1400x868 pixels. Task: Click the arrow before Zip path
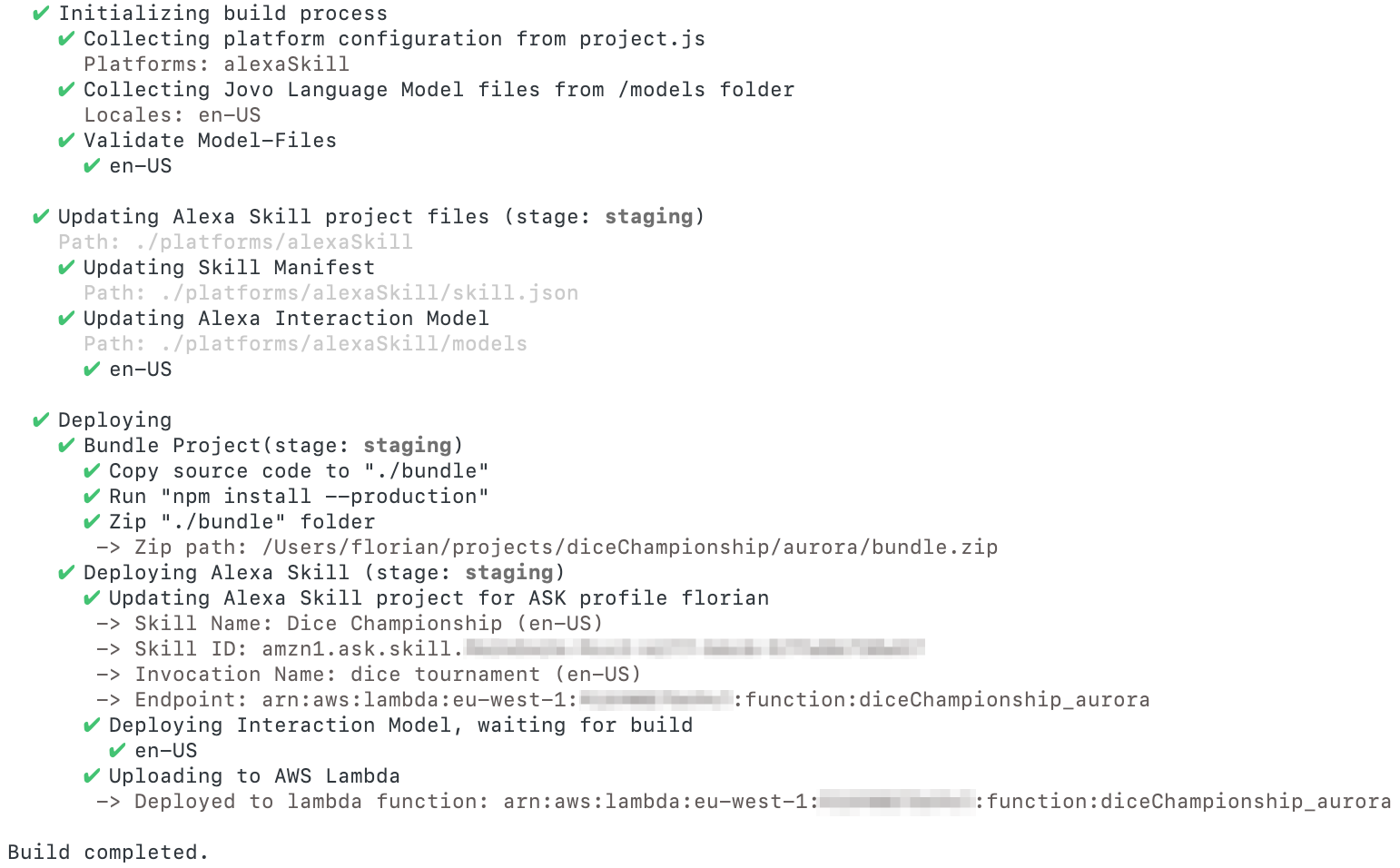(x=108, y=547)
